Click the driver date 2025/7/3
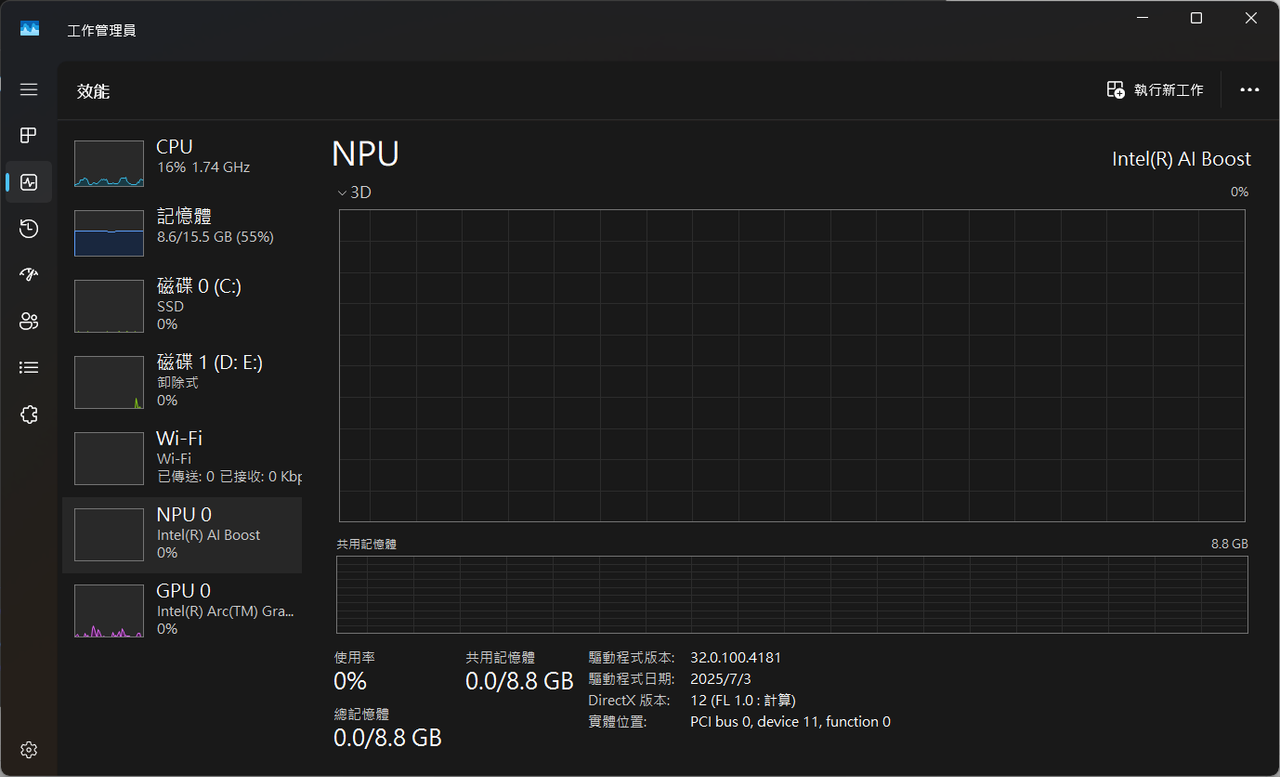The width and height of the screenshot is (1280, 777). pos(720,679)
